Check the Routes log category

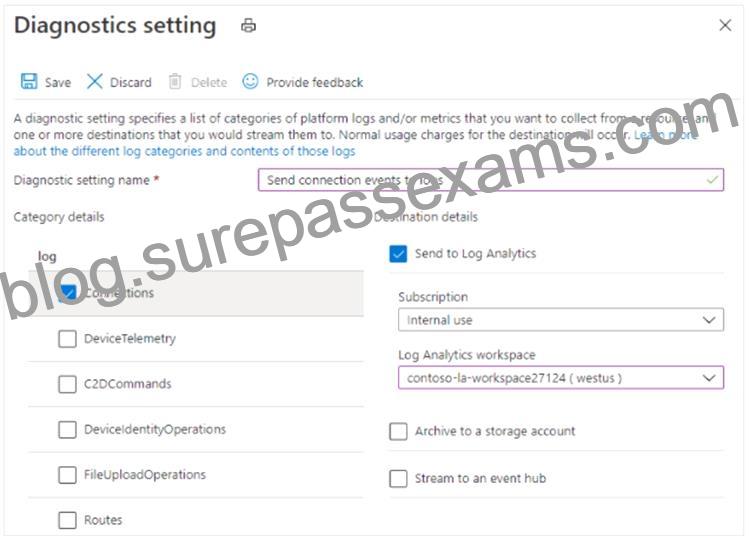pyautogui.click(x=67, y=520)
